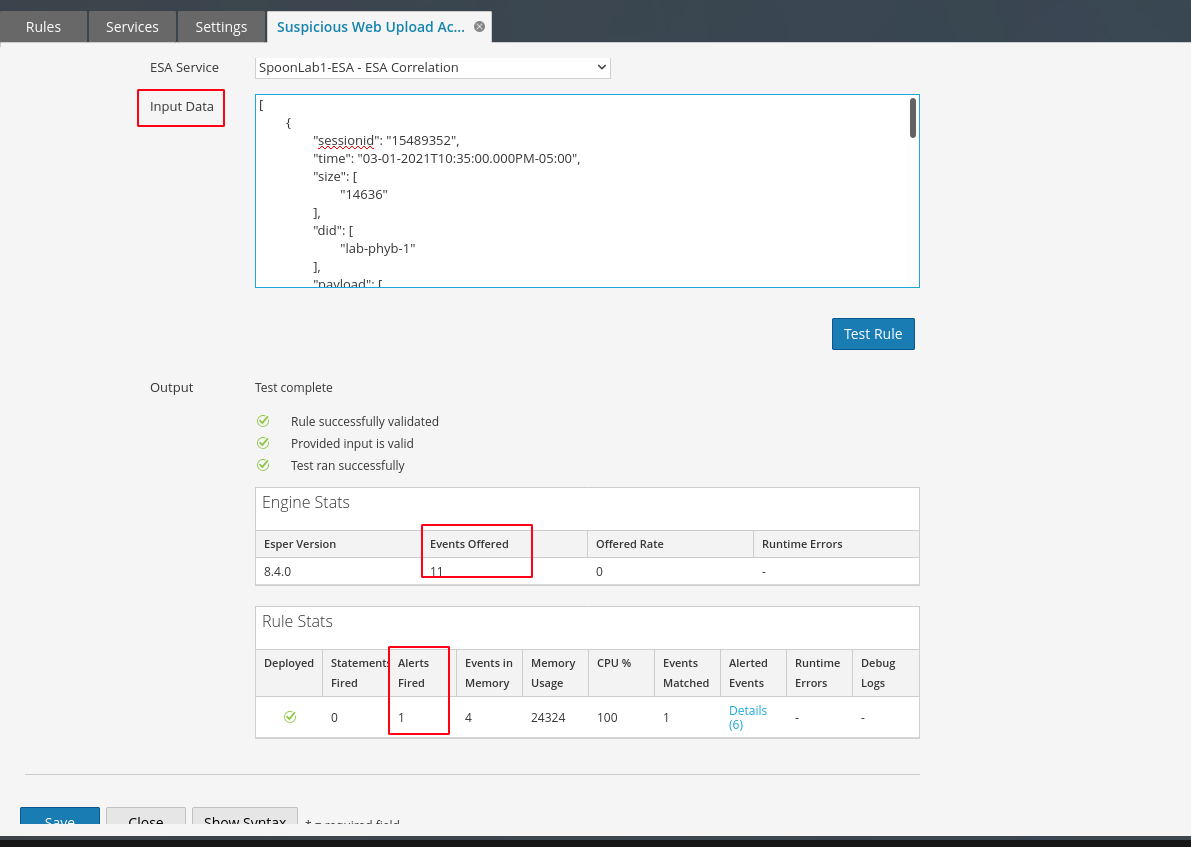Switch to the Rules tab

(x=43, y=27)
